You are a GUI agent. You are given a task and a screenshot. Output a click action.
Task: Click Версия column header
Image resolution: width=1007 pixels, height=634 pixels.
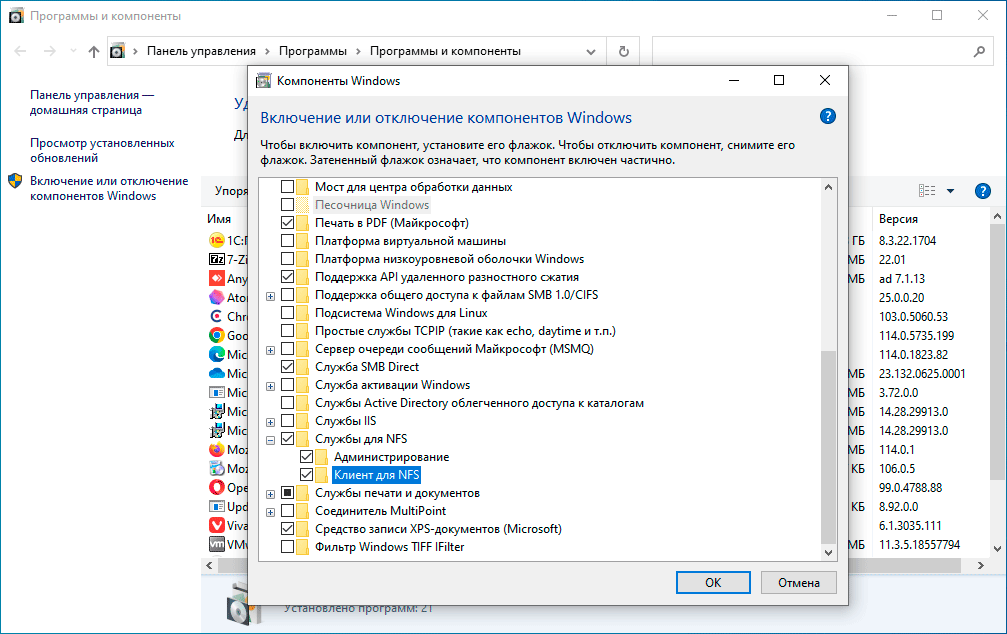coord(898,219)
